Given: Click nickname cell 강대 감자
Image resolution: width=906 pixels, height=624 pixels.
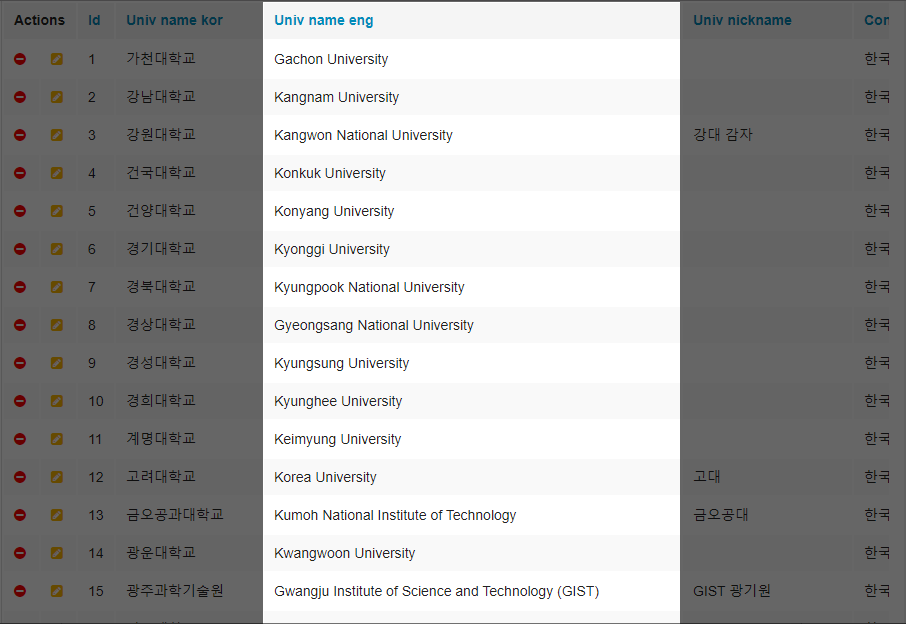Looking at the screenshot, I should tap(723, 135).
